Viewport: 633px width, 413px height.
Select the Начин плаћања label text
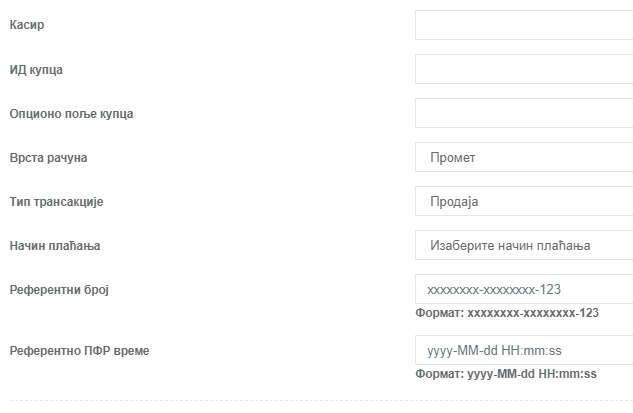[x=55, y=246]
